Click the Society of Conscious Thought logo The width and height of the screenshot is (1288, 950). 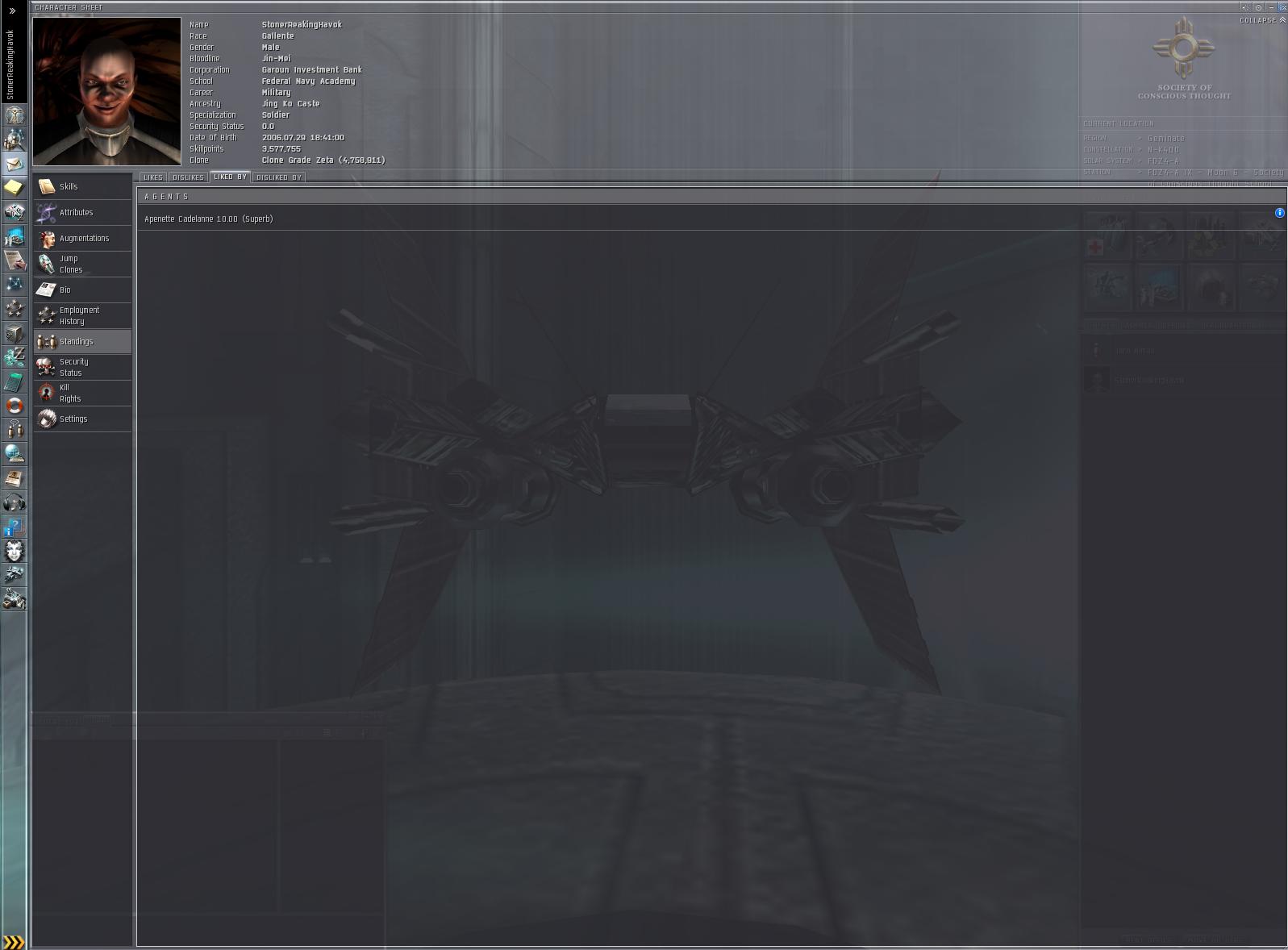[1183, 58]
